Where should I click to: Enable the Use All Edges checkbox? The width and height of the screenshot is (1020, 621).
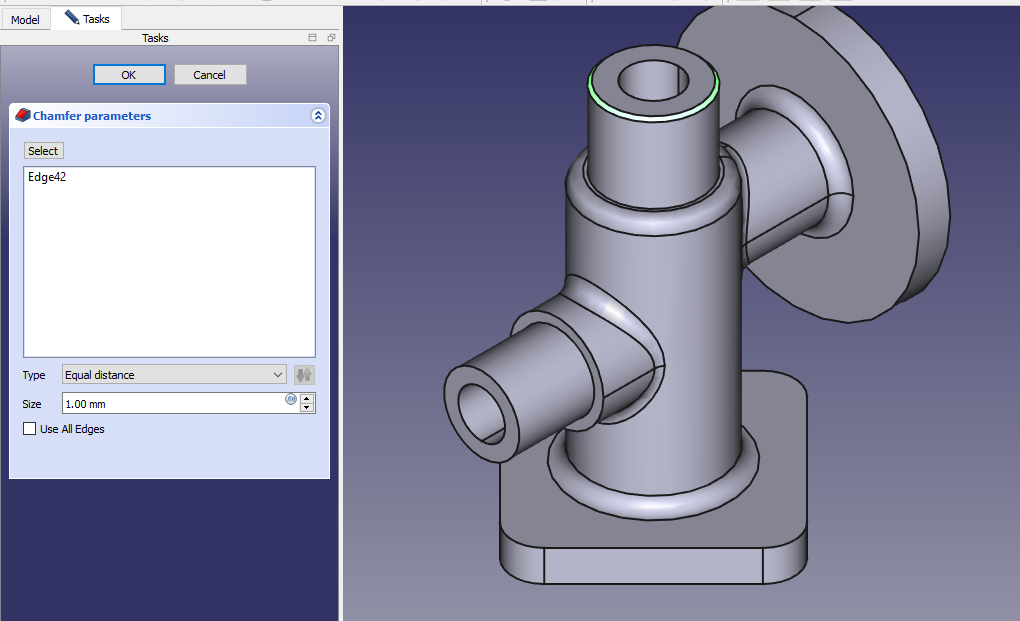pyautogui.click(x=30, y=429)
